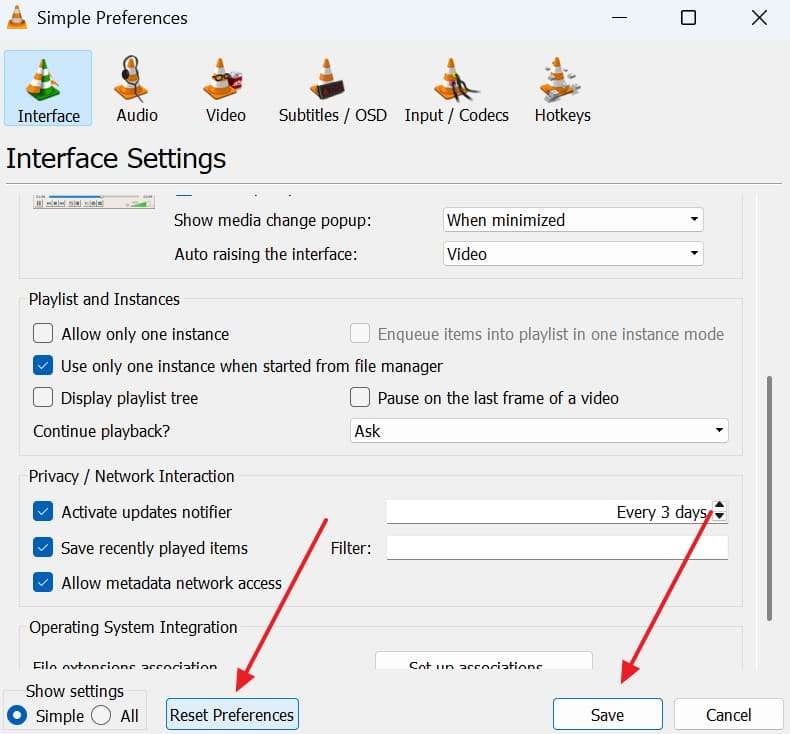Click the Continue playback? label
Screen dimensions: 790x734
[x=101, y=431]
